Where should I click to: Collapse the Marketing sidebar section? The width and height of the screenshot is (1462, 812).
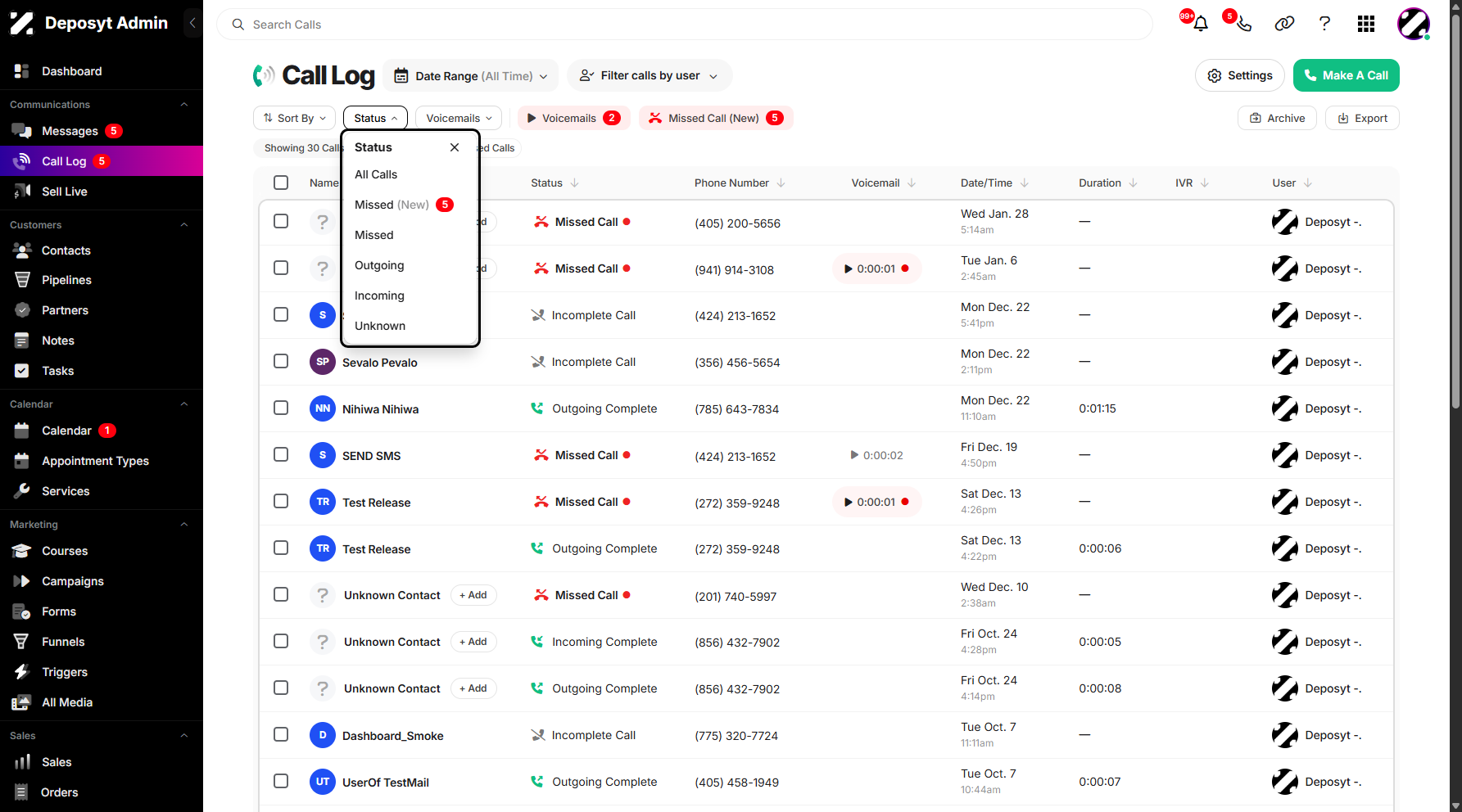184,524
